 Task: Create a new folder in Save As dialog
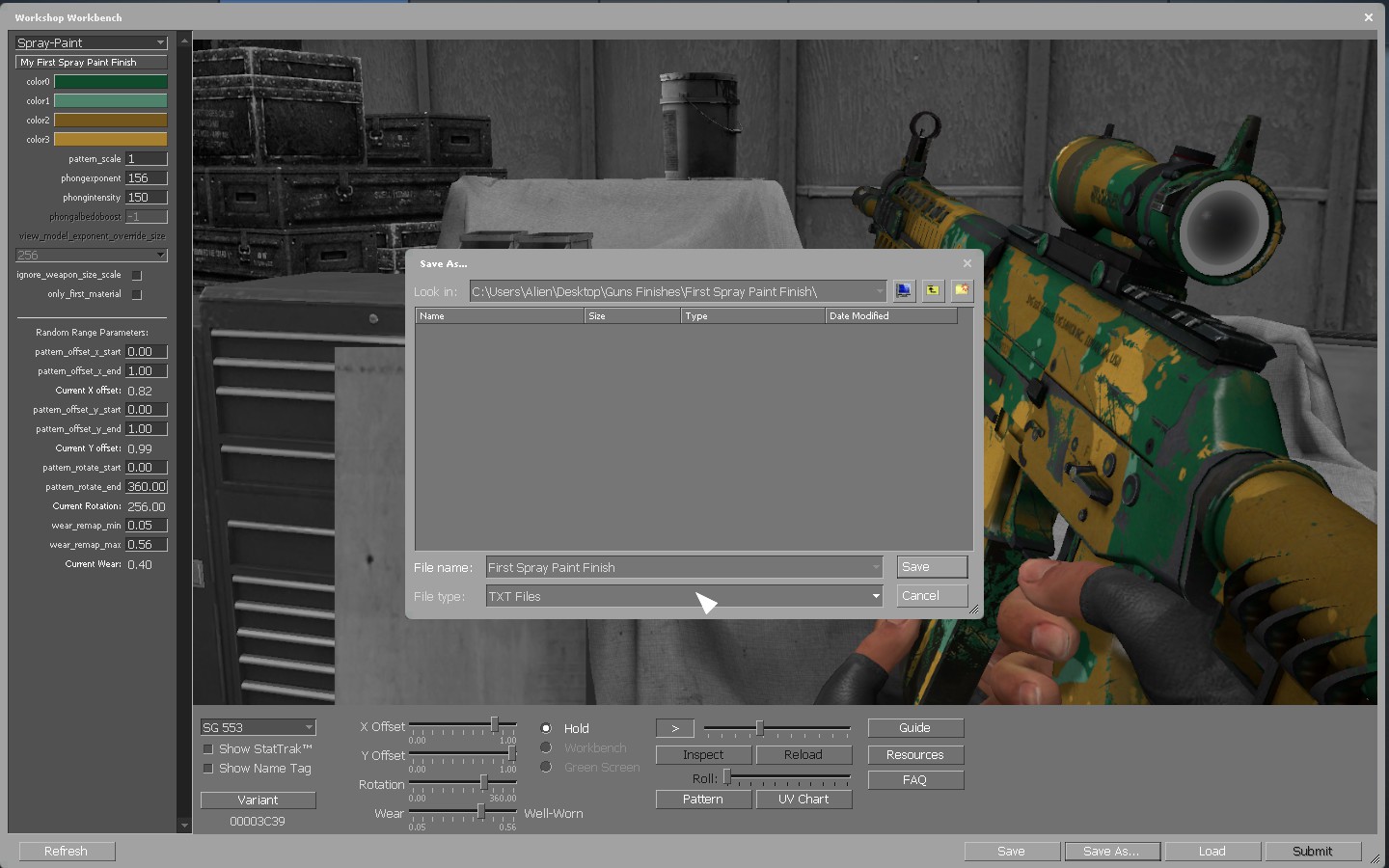click(962, 290)
